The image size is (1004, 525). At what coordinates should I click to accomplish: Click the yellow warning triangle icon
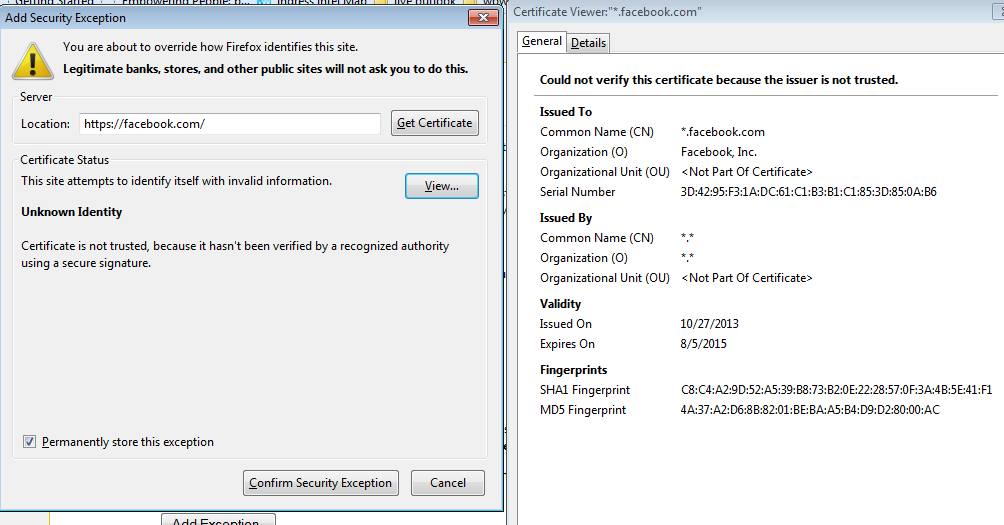click(x=33, y=59)
